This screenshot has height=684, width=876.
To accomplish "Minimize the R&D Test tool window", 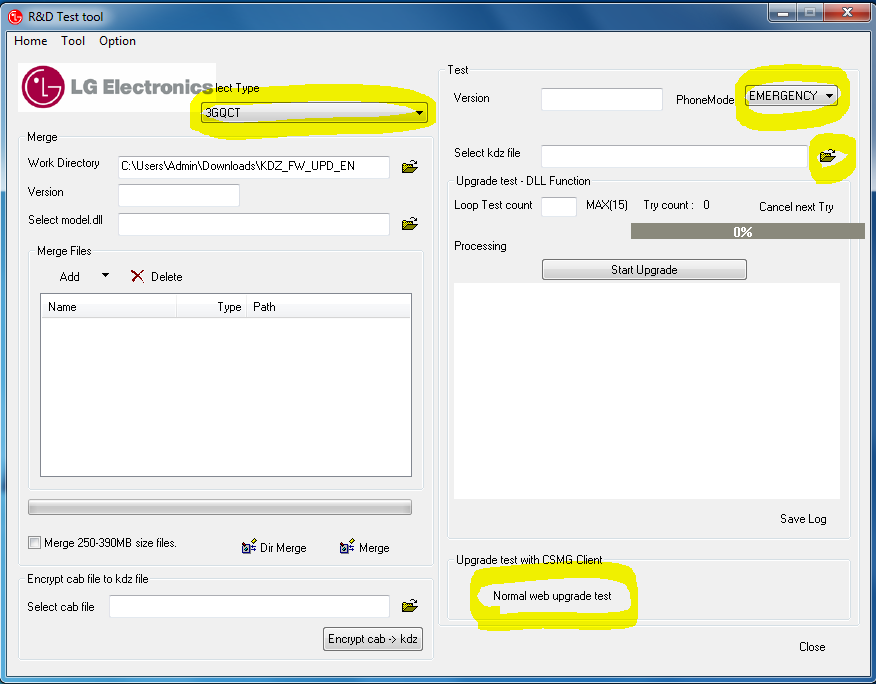I will pyautogui.click(x=783, y=12).
